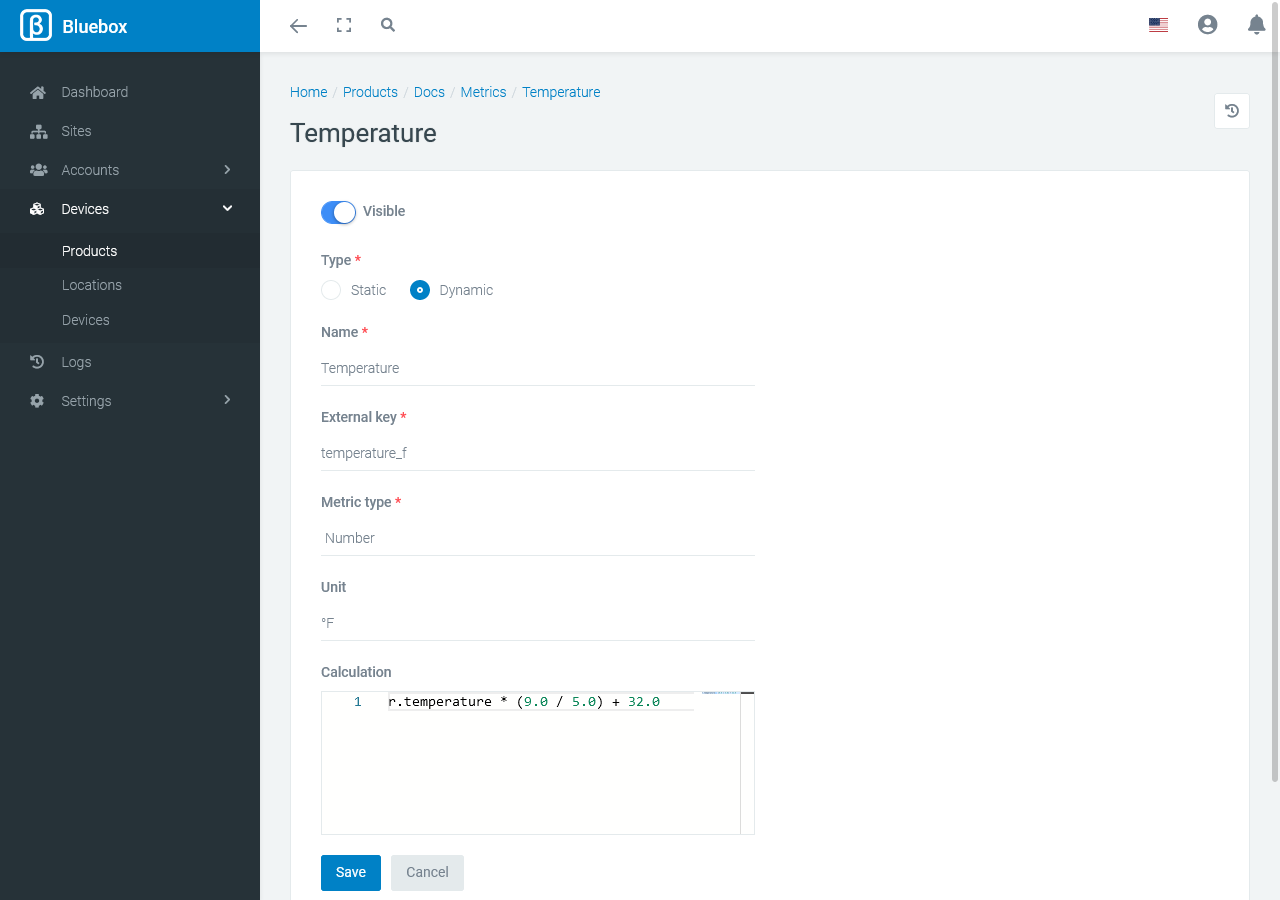
Task: Open Logs from the sidebar
Action: pos(76,362)
